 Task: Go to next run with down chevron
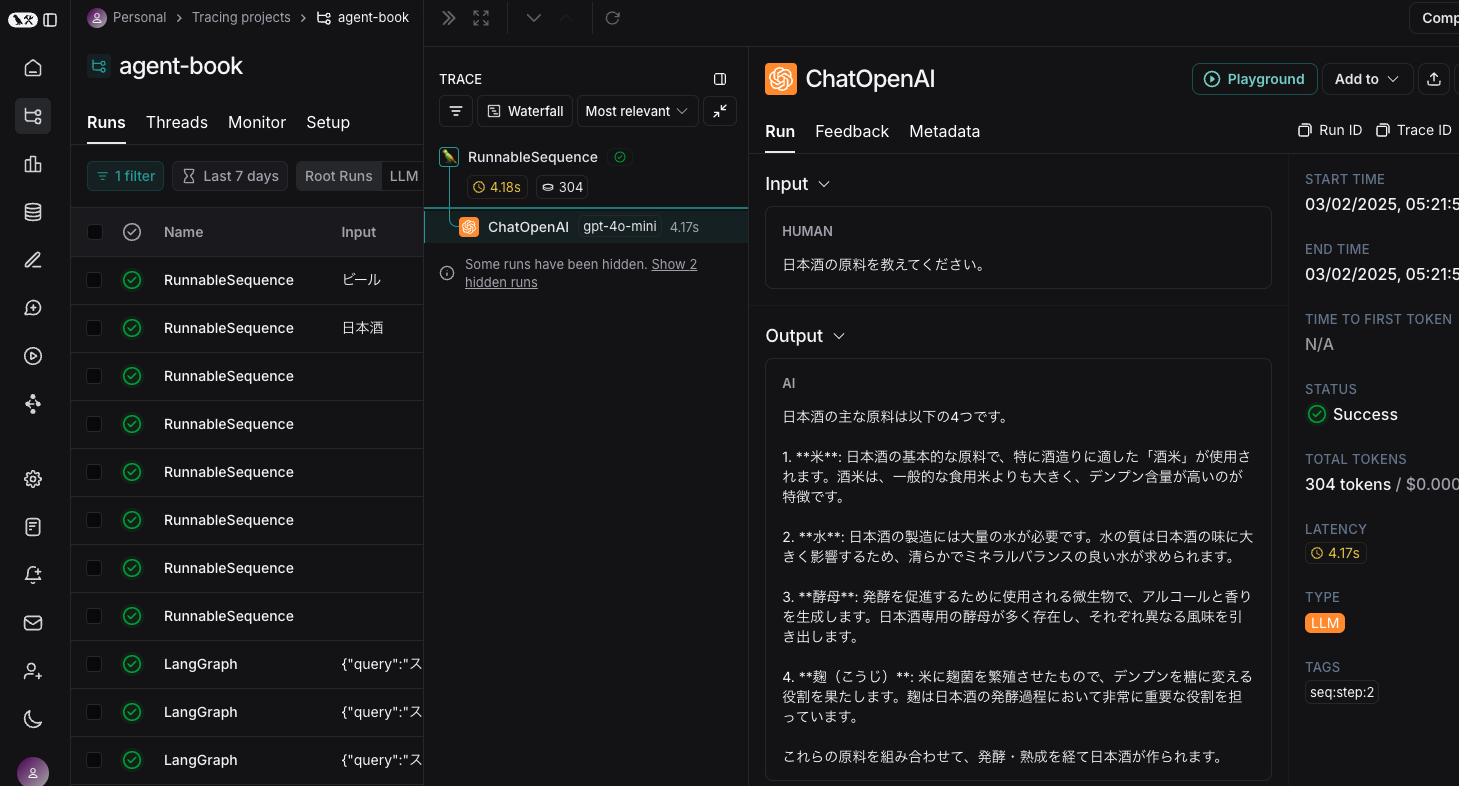pyautogui.click(x=534, y=18)
